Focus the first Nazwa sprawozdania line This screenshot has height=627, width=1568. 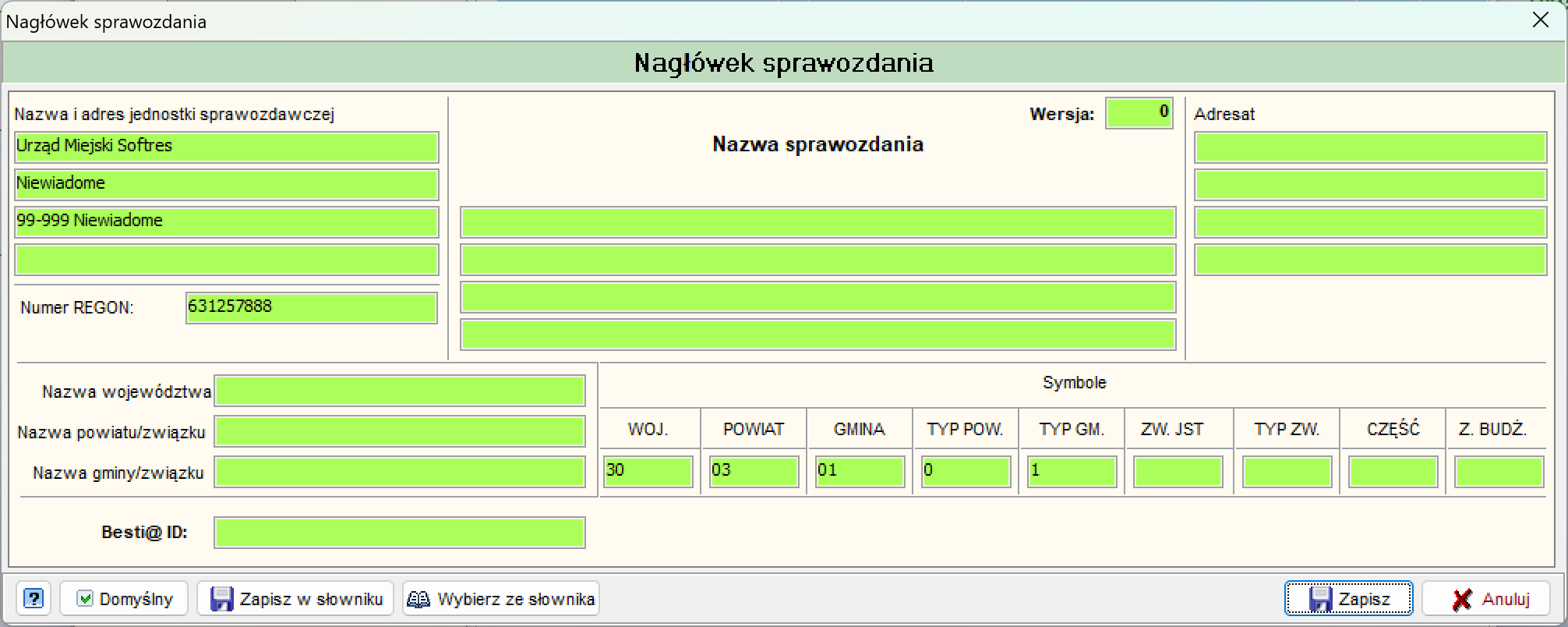pyautogui.click(x=818, y=222)
